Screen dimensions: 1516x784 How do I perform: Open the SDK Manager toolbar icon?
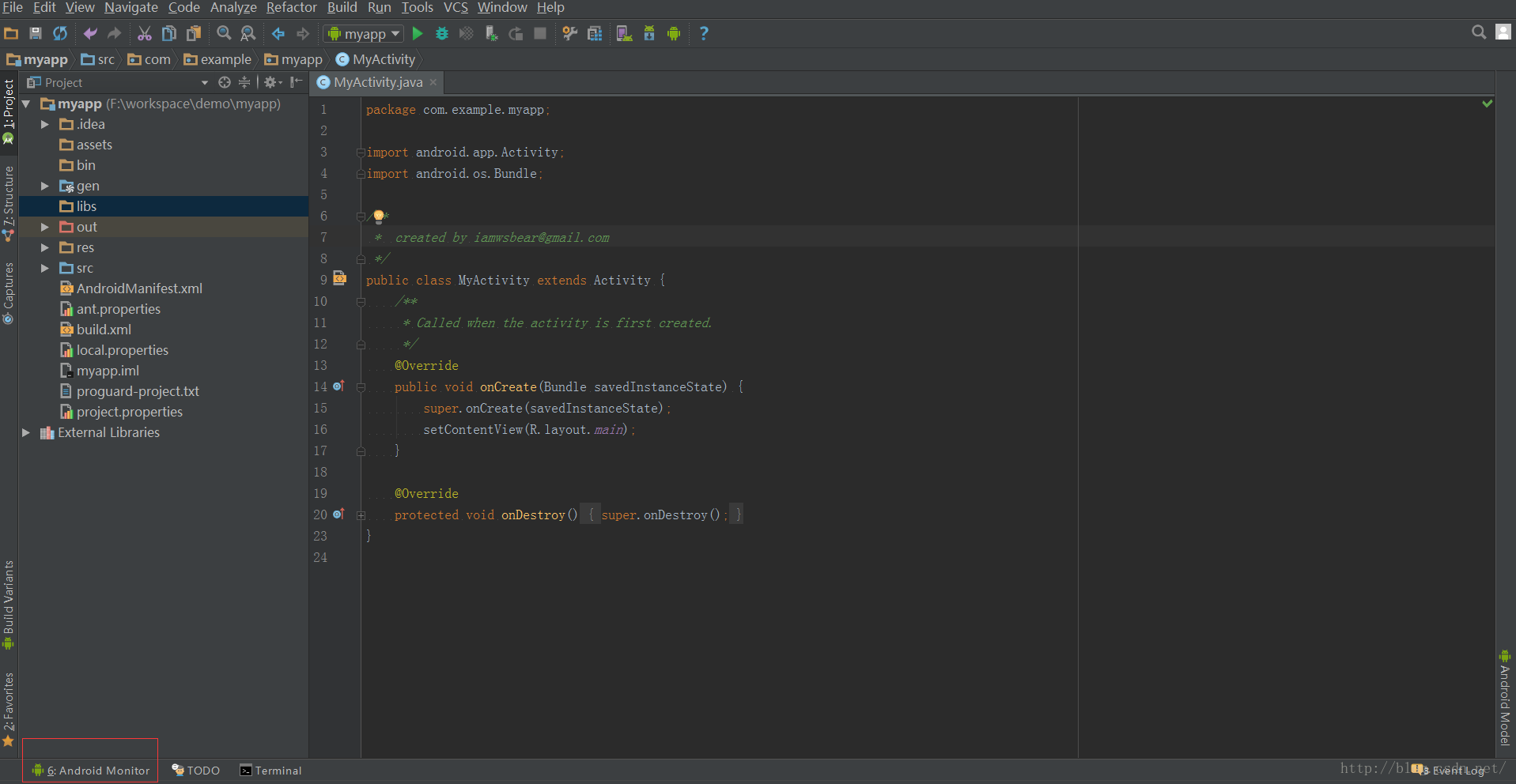point(649,33)
